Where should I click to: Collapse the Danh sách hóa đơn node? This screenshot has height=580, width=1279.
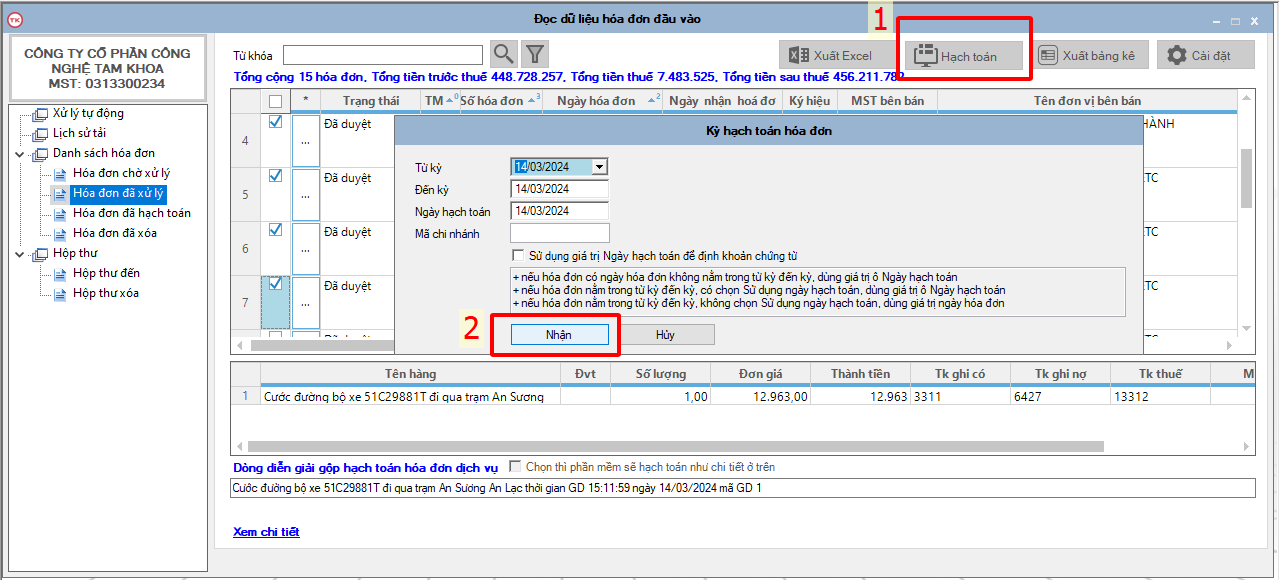pos(20,154)
